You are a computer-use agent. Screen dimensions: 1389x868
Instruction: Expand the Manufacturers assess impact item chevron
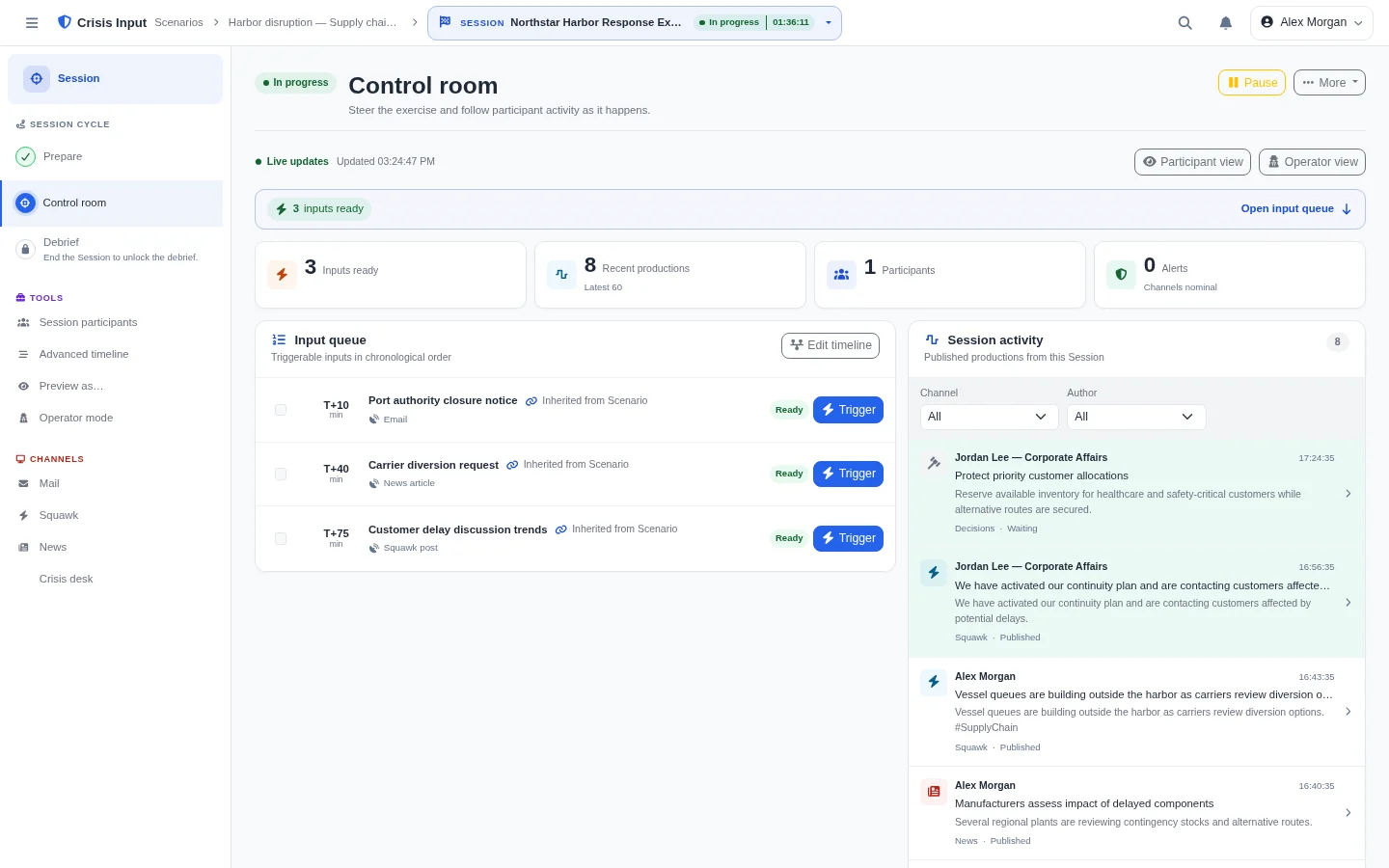(1348, 813)
